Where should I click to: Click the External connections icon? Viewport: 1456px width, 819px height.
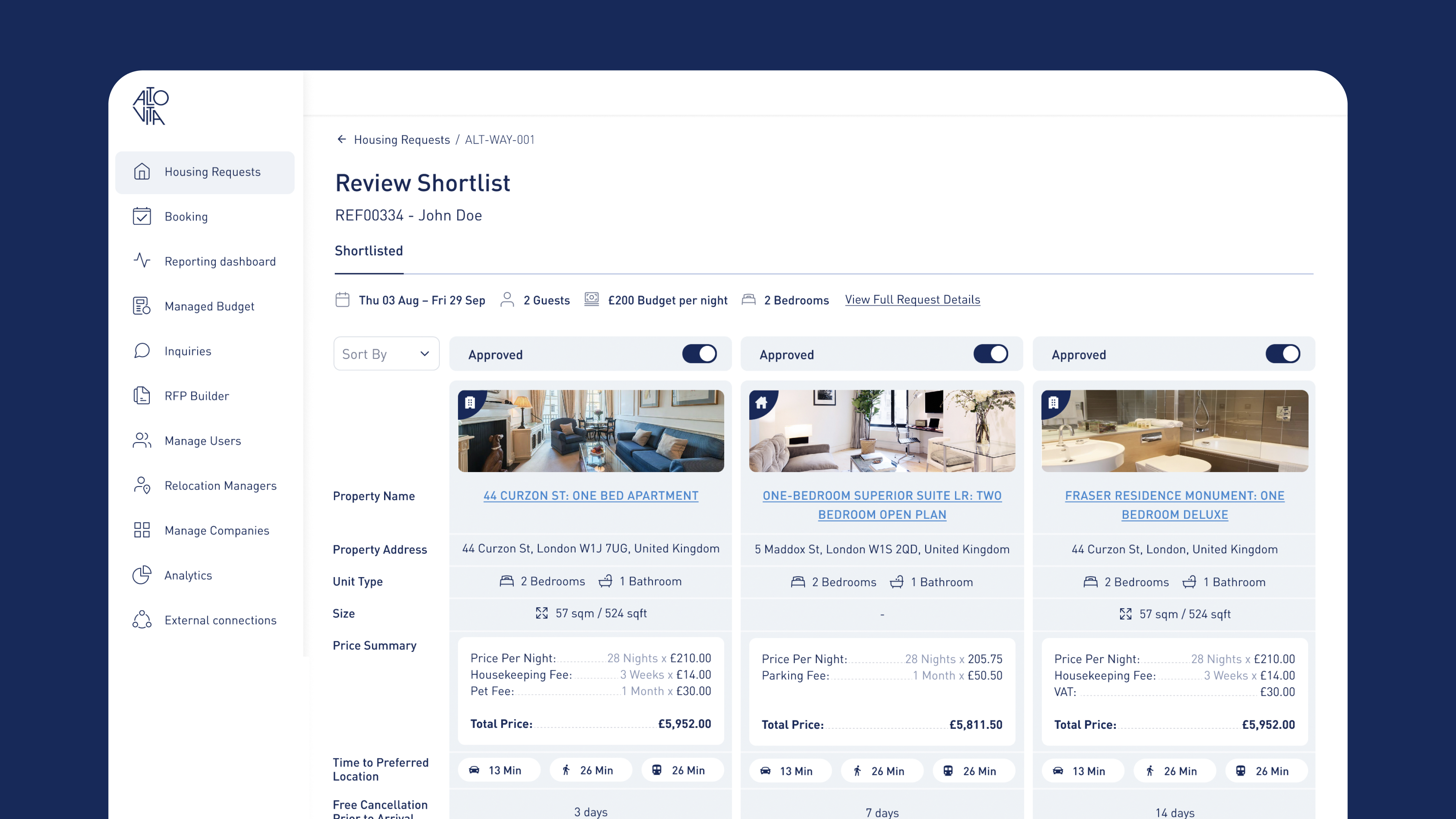click(142, 620)
